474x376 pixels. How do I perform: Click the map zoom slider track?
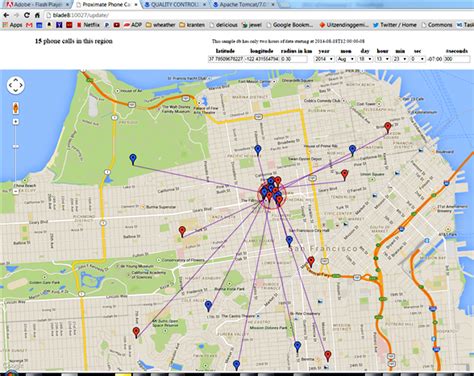pos(16,157)
